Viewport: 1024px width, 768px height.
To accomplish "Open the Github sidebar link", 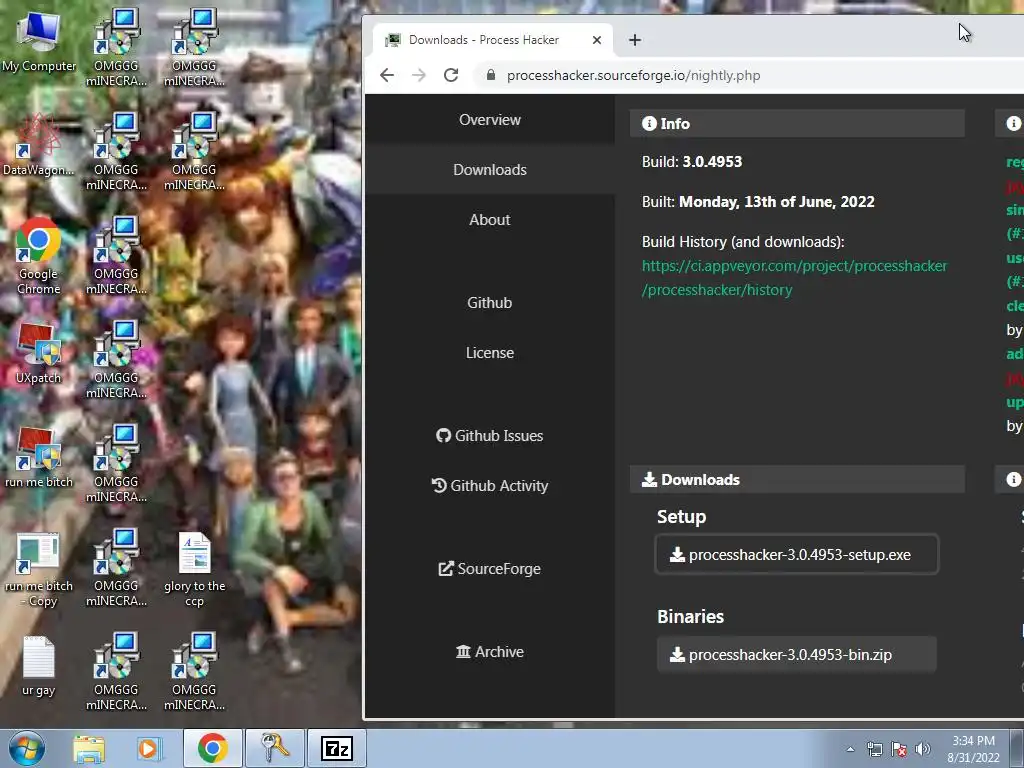I will coord(490,302).
